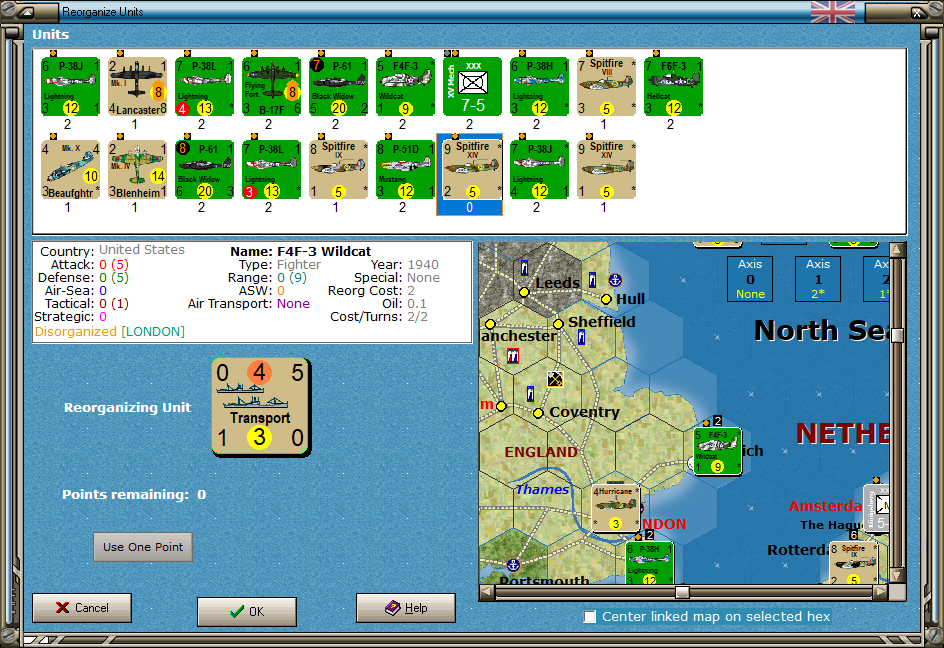The height and width of the screenshot is (648, 944).
Task: Click the 'Country: United States' text
Action: [x=112, y=250]
